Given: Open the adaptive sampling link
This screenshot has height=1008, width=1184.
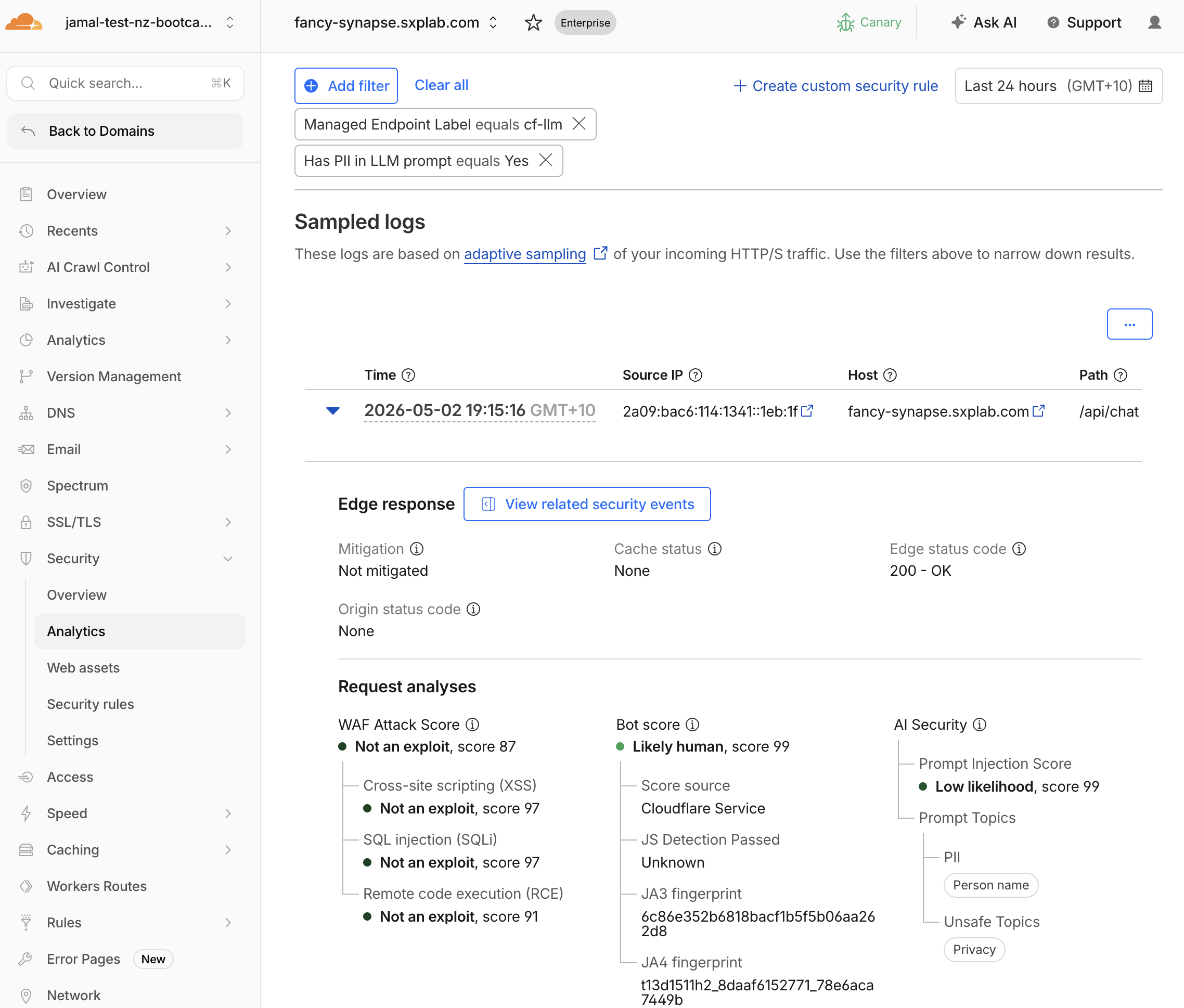Looking at the screenshot, I should 524,254.
